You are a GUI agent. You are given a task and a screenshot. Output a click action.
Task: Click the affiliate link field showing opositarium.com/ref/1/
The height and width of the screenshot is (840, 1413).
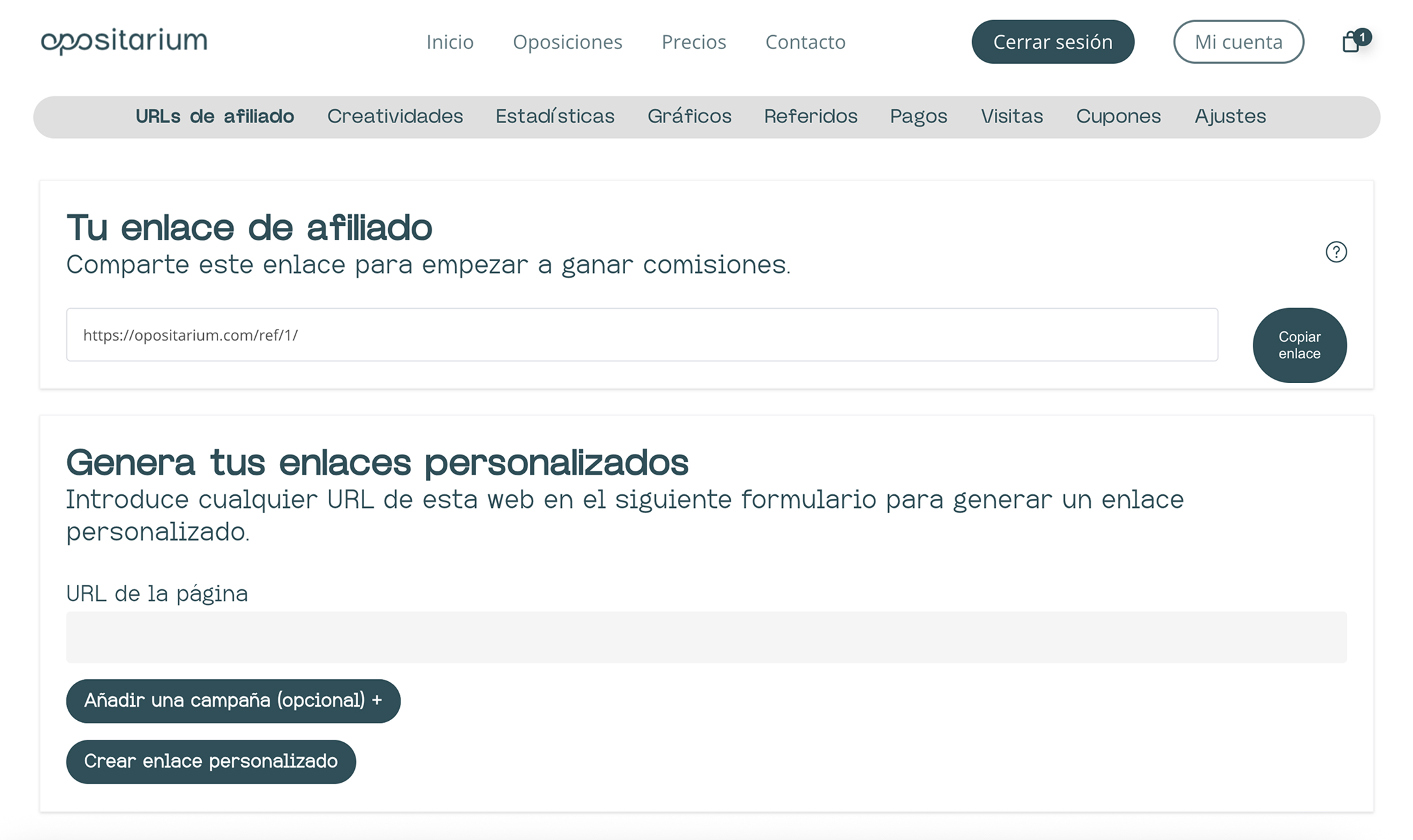[642, 335]
